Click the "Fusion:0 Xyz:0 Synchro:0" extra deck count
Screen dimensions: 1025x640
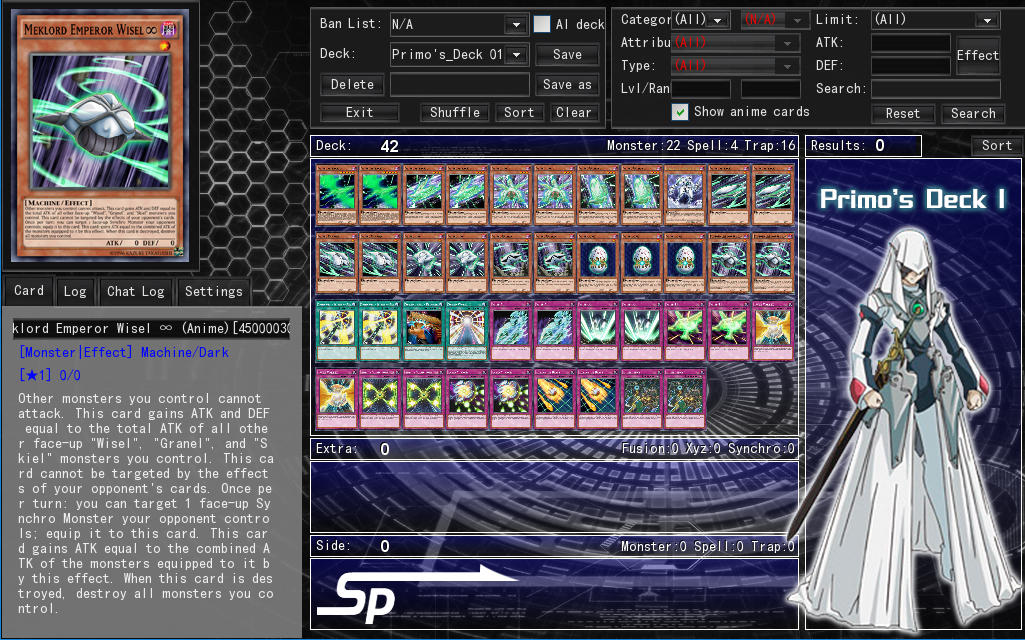[708, 448]
